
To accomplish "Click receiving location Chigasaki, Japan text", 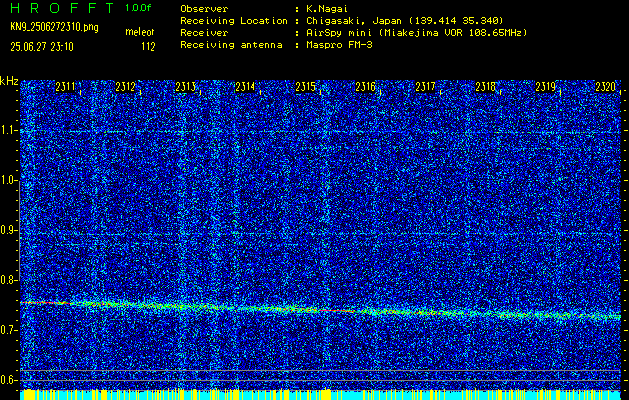I will coord(405,20).
